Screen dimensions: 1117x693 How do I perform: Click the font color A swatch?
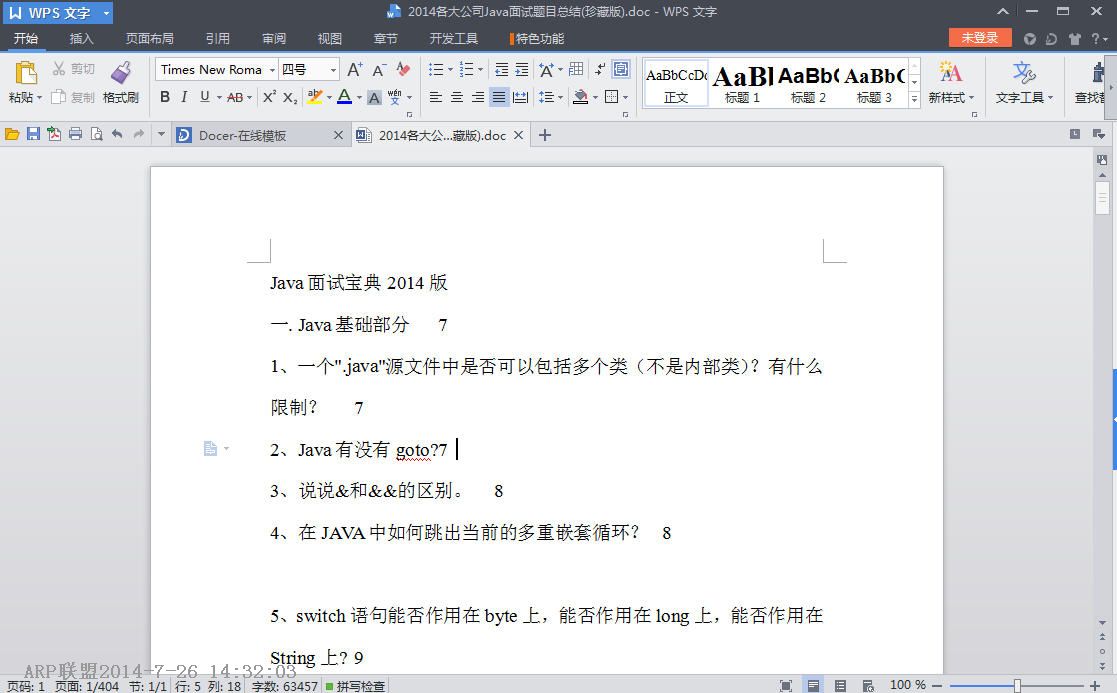click(344, 97)
